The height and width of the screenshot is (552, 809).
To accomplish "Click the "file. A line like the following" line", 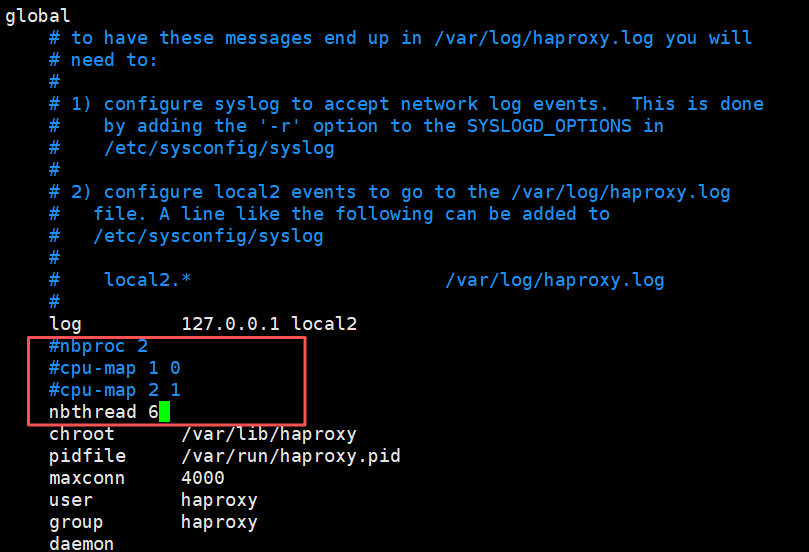I will click(x=329, y=214).
